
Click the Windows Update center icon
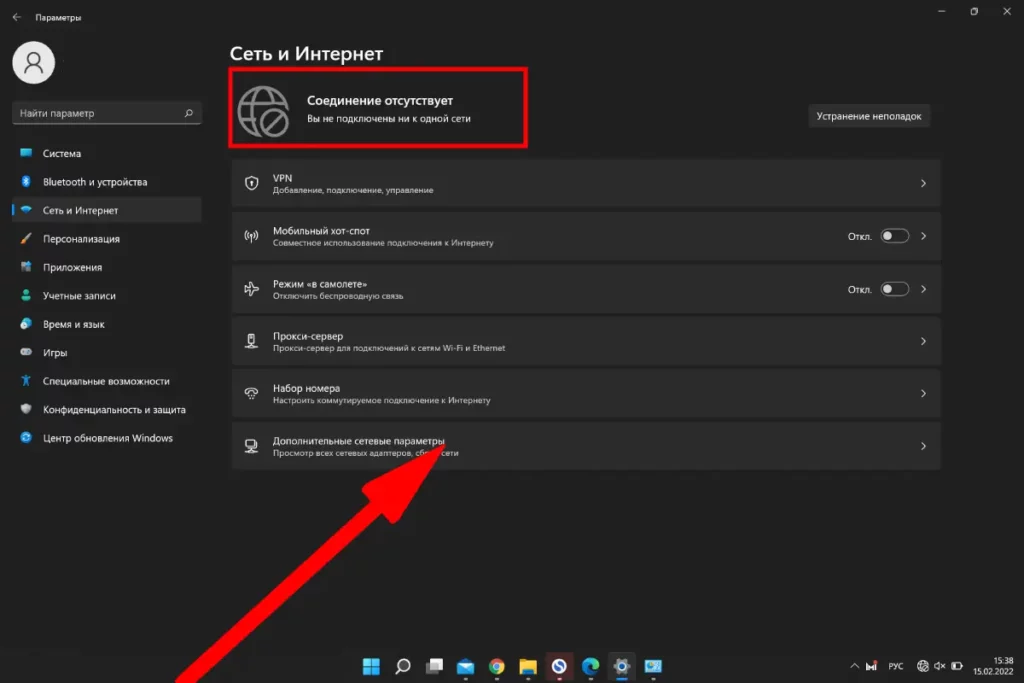(26, 438)
